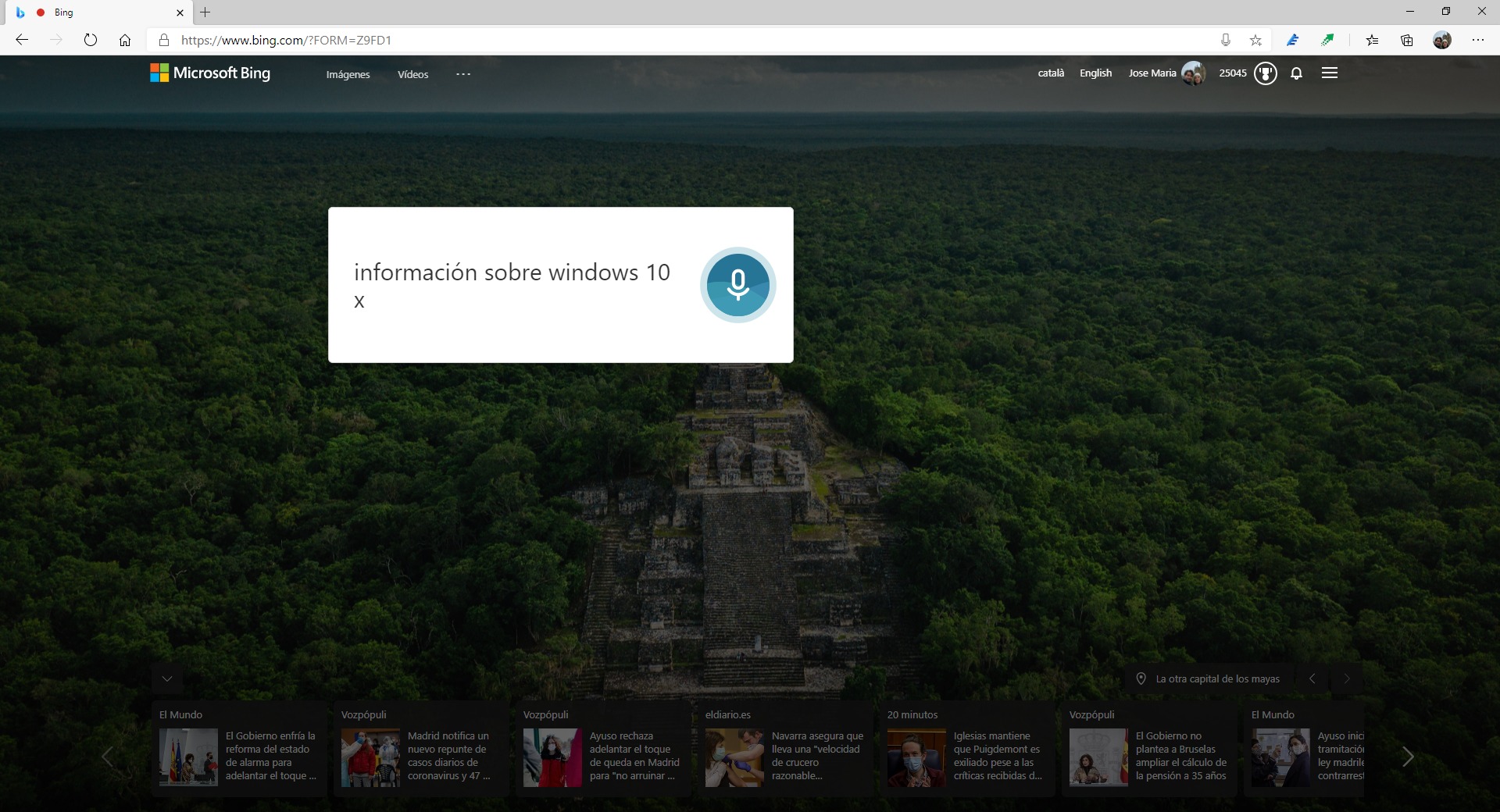This screenshot has height=812, width=1500.
Task: Go back to the previous page
Action: tap(22, 40)
